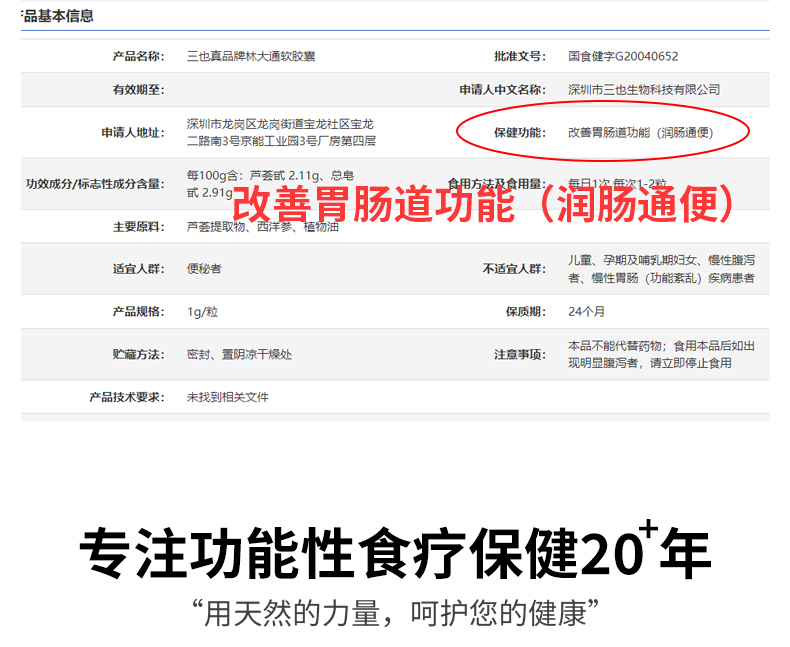Select the applicant address text

[280, 133]
